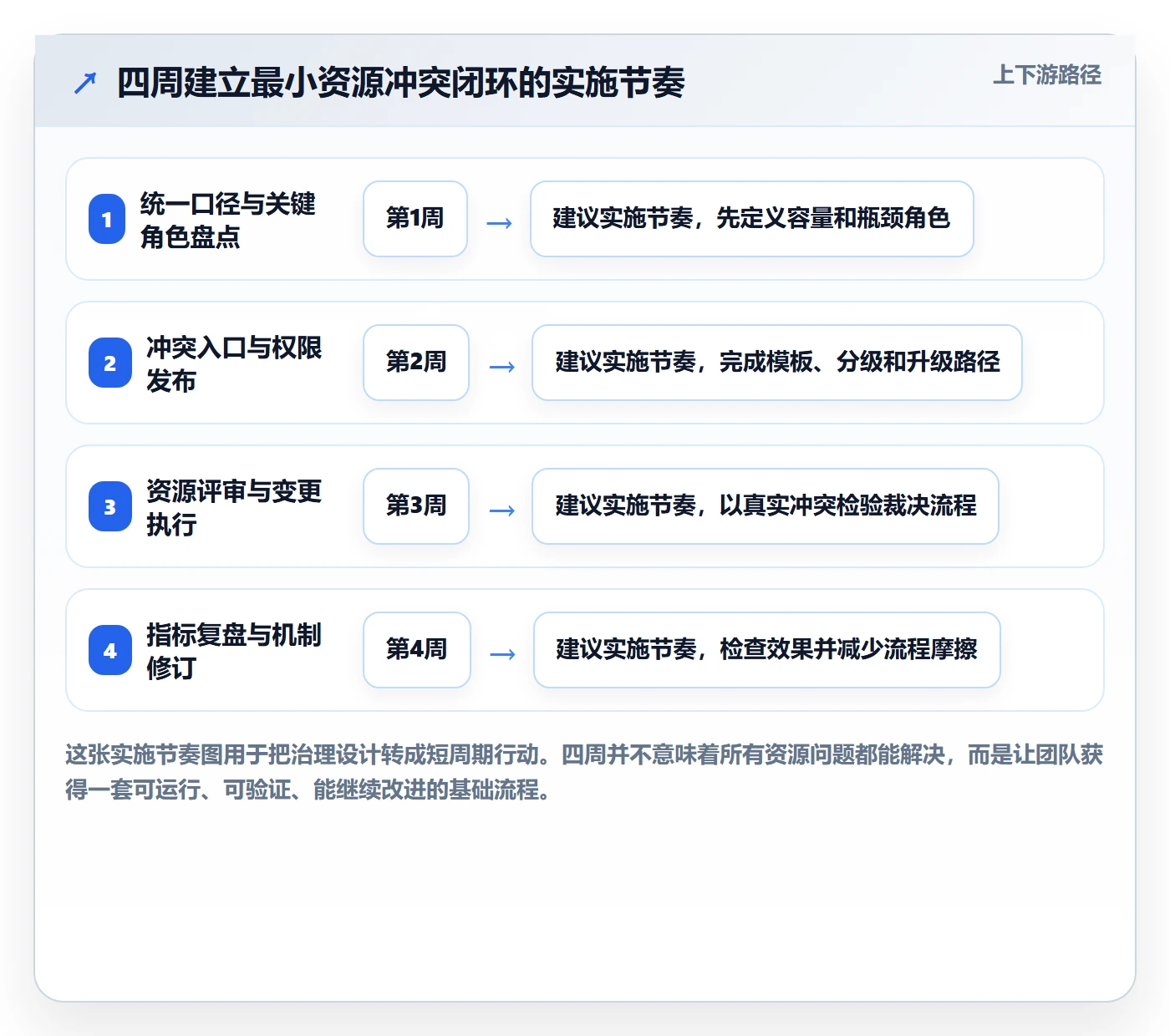Click the arrow after 第4周
Image resolution: width=1170 pixels, height=1036 pixels.
[502, 654]
